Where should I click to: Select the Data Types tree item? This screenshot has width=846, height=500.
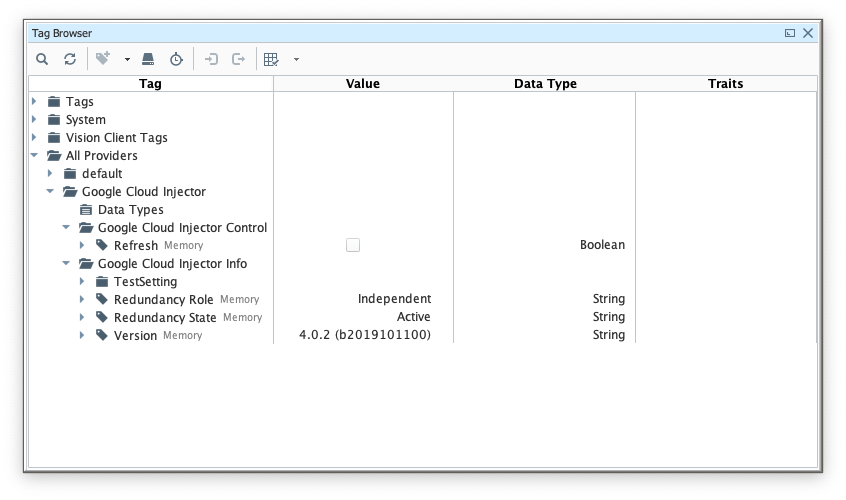[x=130, y=210]
